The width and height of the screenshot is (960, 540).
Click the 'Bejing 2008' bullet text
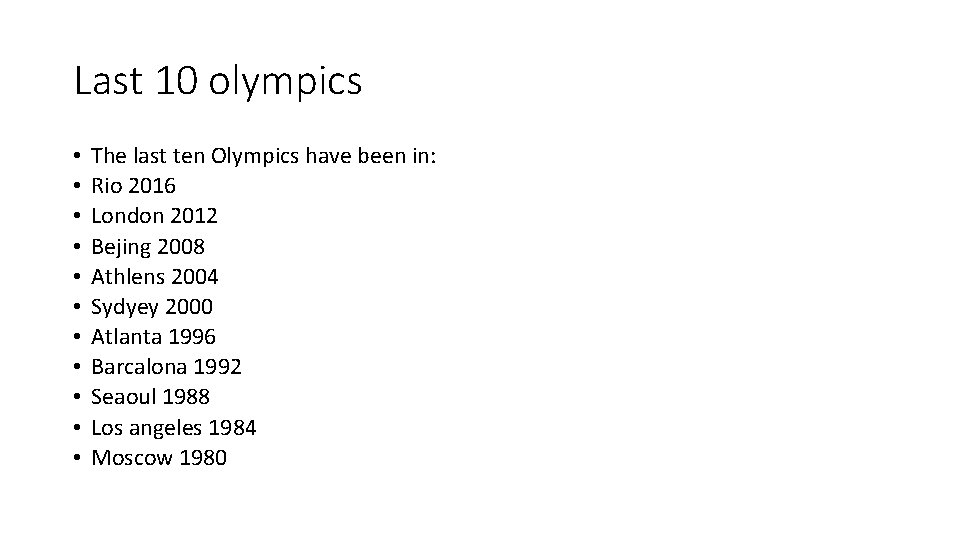pyautogui.click(x=148, y=247)
